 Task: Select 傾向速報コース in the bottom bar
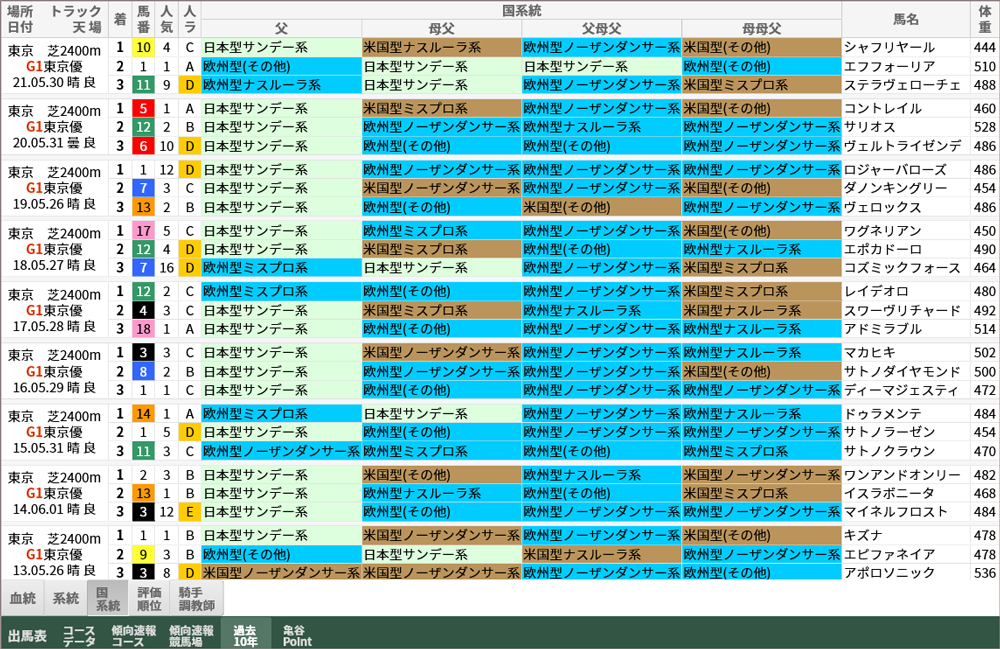[x=134, y=635]
